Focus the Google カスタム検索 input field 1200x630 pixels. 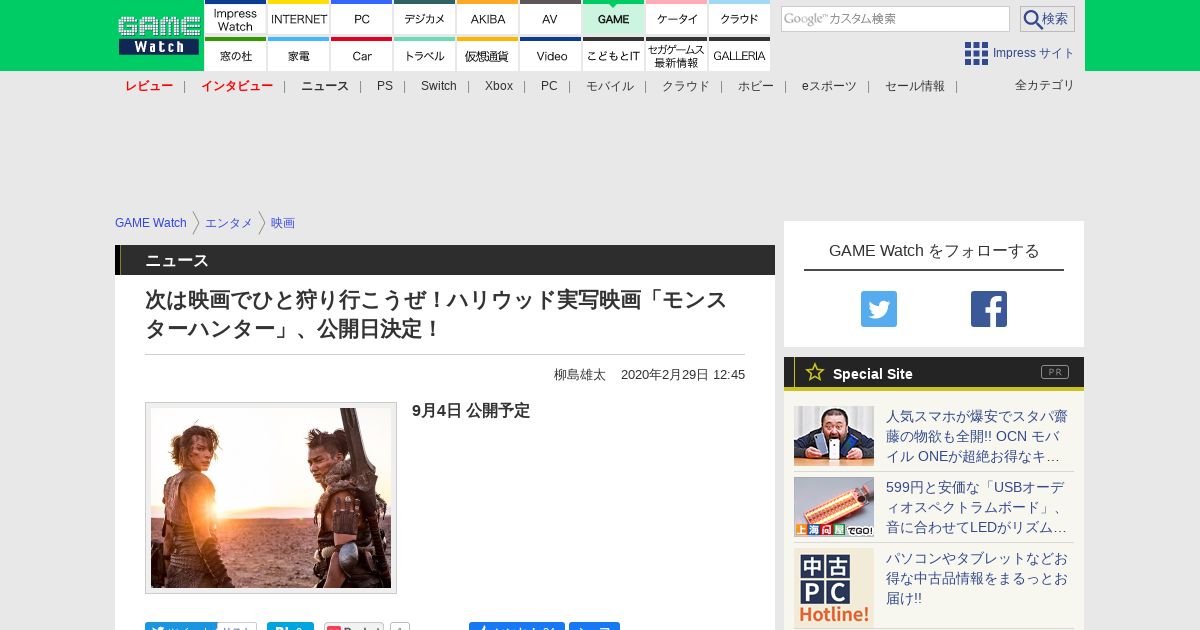895,19
